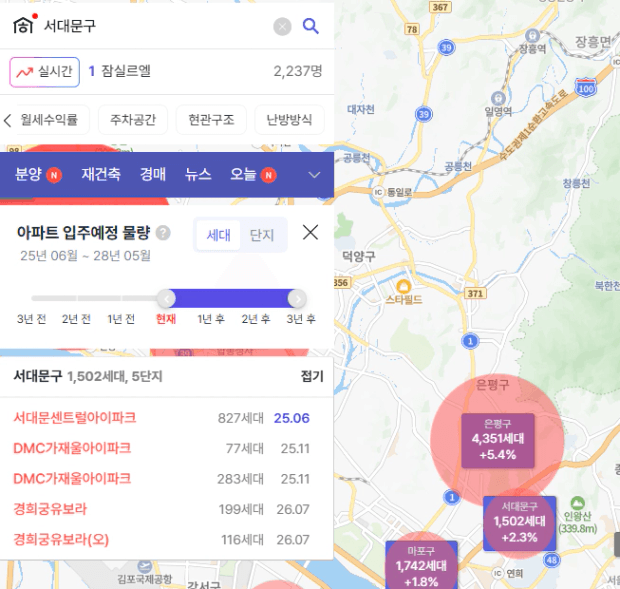Click the route 100 expressway shield

click(x=586, y=87)
